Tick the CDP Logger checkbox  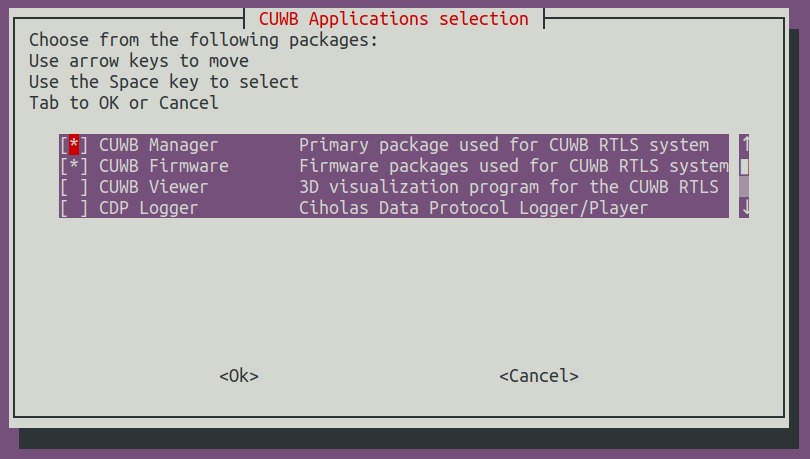pos(74,208)
